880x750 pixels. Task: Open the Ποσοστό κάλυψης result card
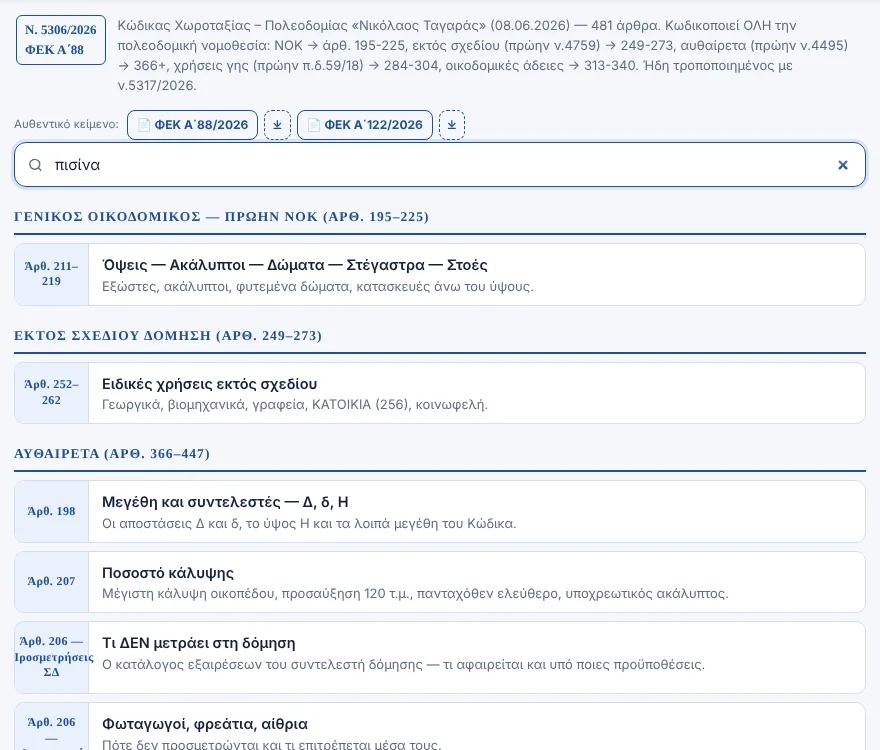click(x=439, y=582)
